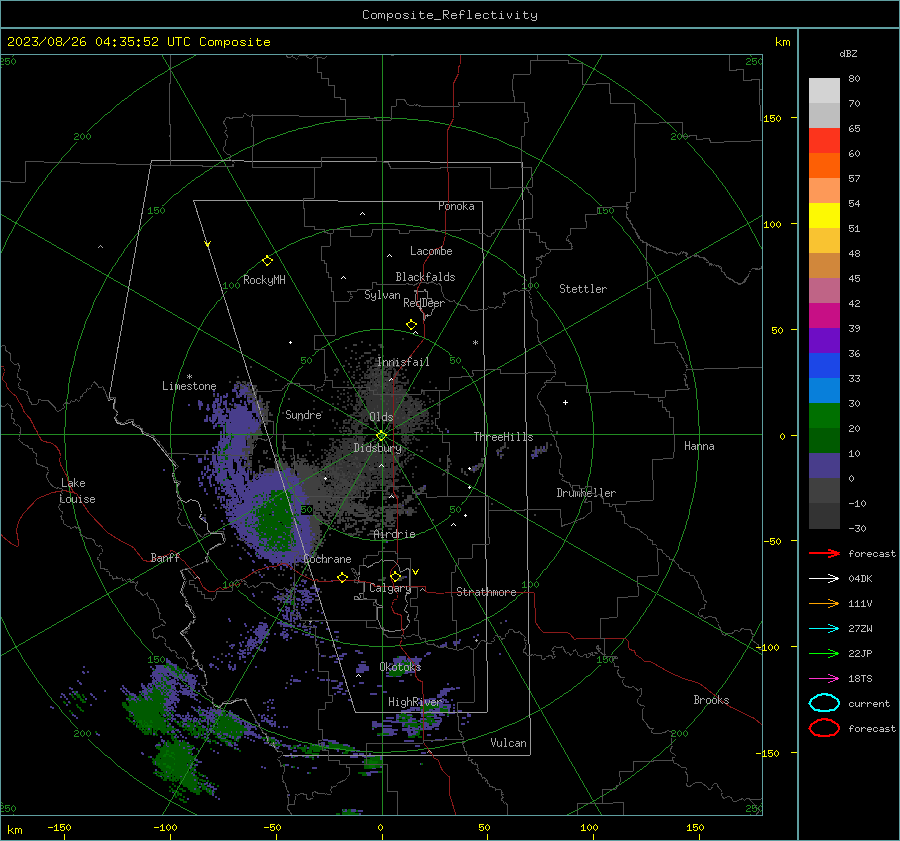This screenshot has height=841, width=900.
Task: Click the cyan 27ZW arrow icon
Action: pos(824,629)
